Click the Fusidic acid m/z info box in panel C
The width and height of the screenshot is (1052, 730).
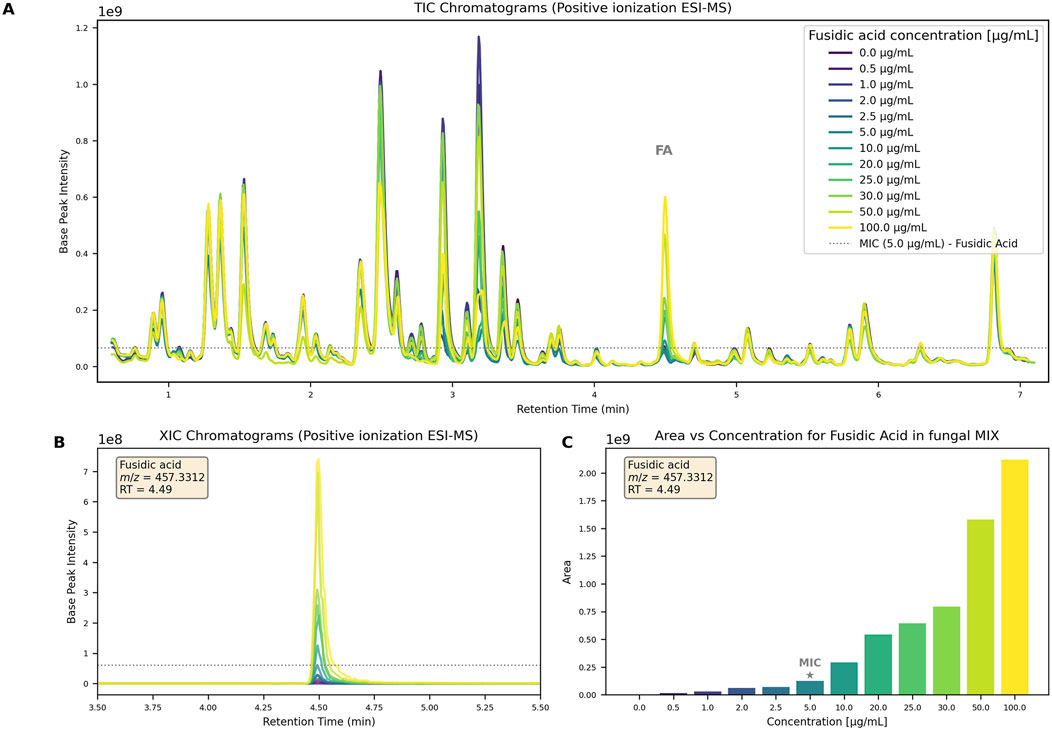(670, 477)
